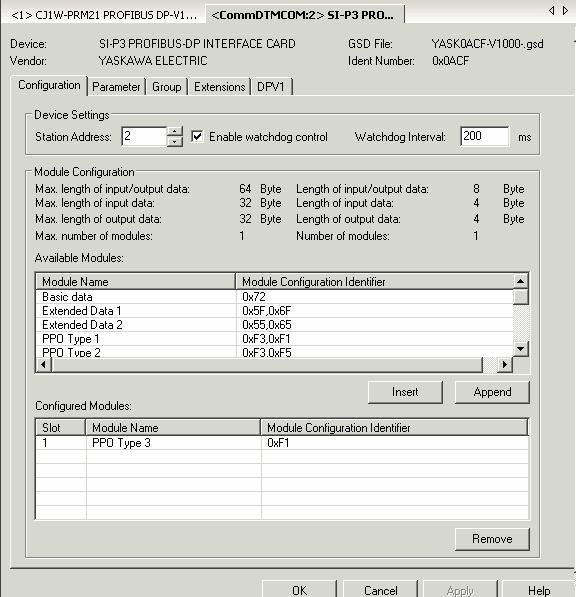Open Help with the Help button
576x597 pixels.
click(539, 589)
